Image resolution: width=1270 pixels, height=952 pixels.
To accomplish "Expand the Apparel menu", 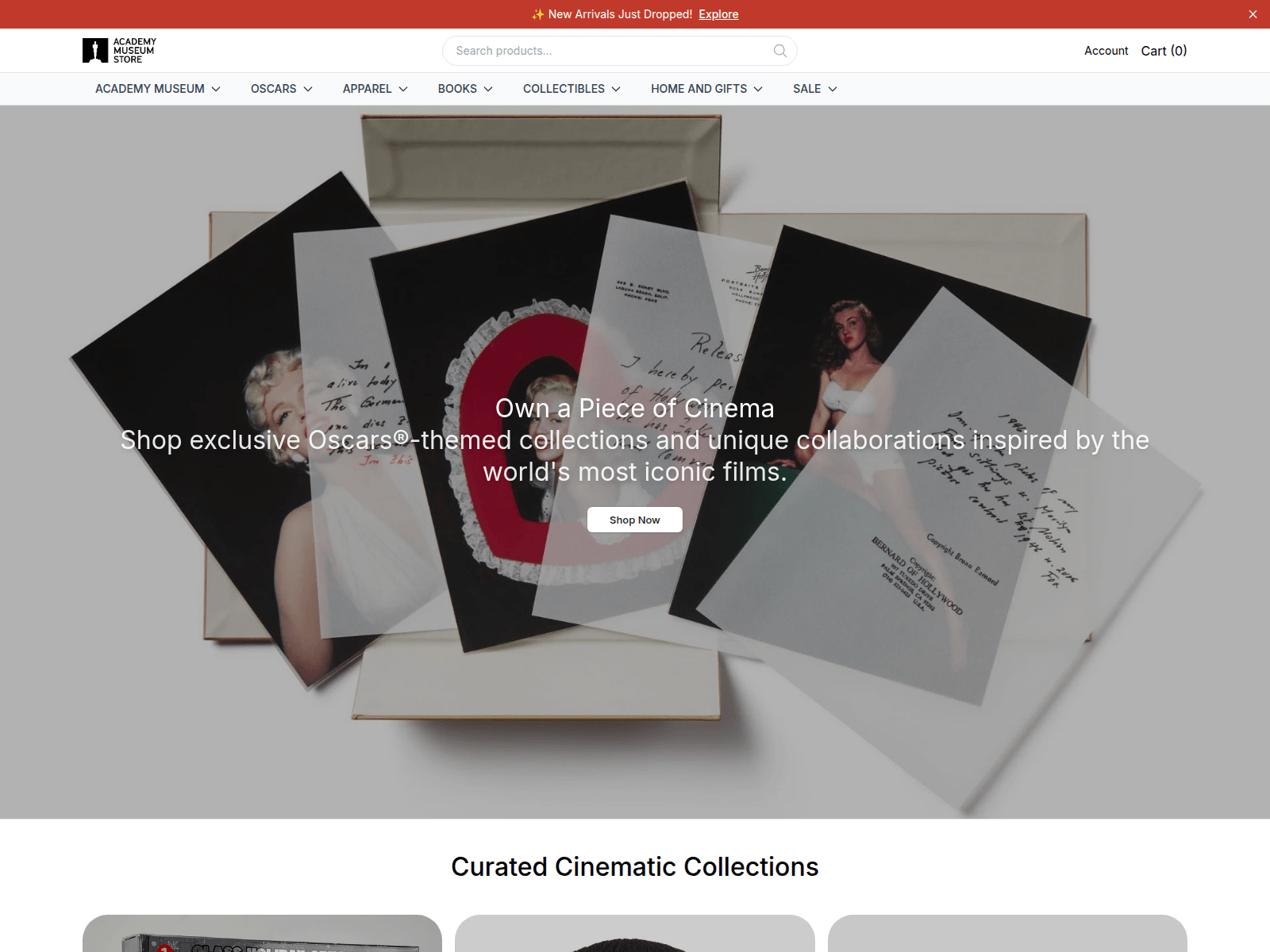I will [375, 89].
